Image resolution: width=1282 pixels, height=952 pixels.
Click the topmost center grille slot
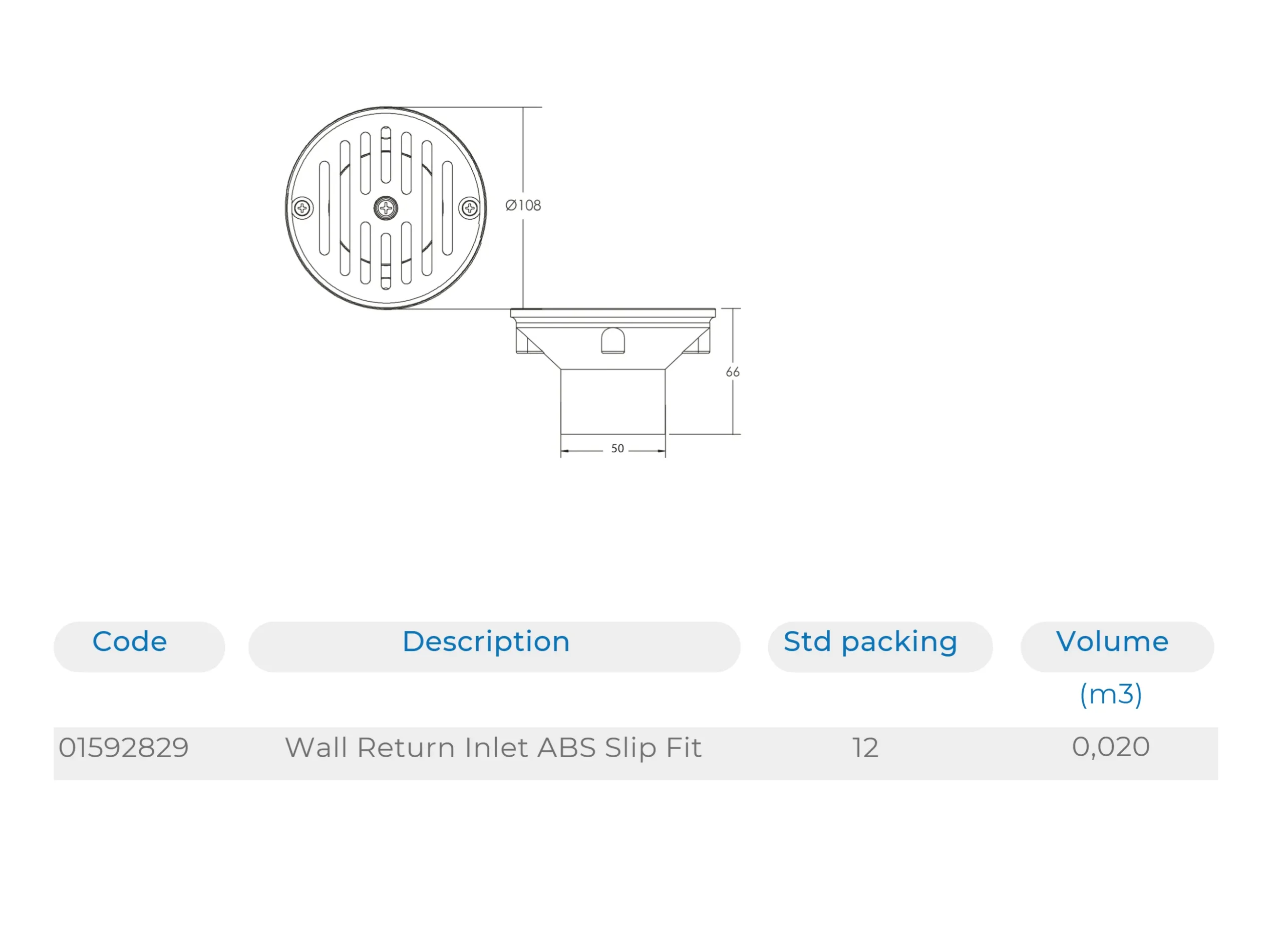point(386,154)
